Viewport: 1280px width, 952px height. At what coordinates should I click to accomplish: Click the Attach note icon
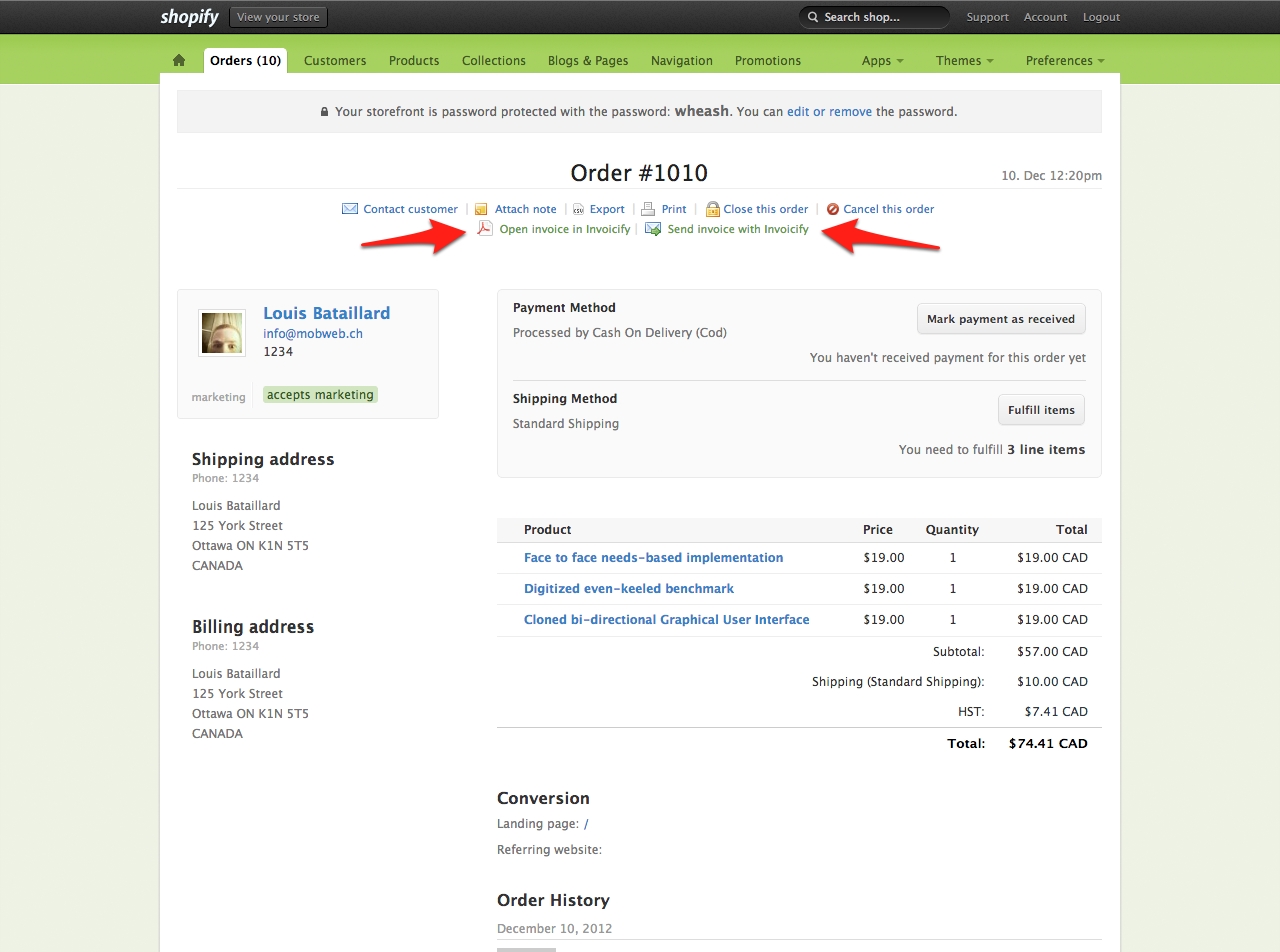(x=481, y=208)
